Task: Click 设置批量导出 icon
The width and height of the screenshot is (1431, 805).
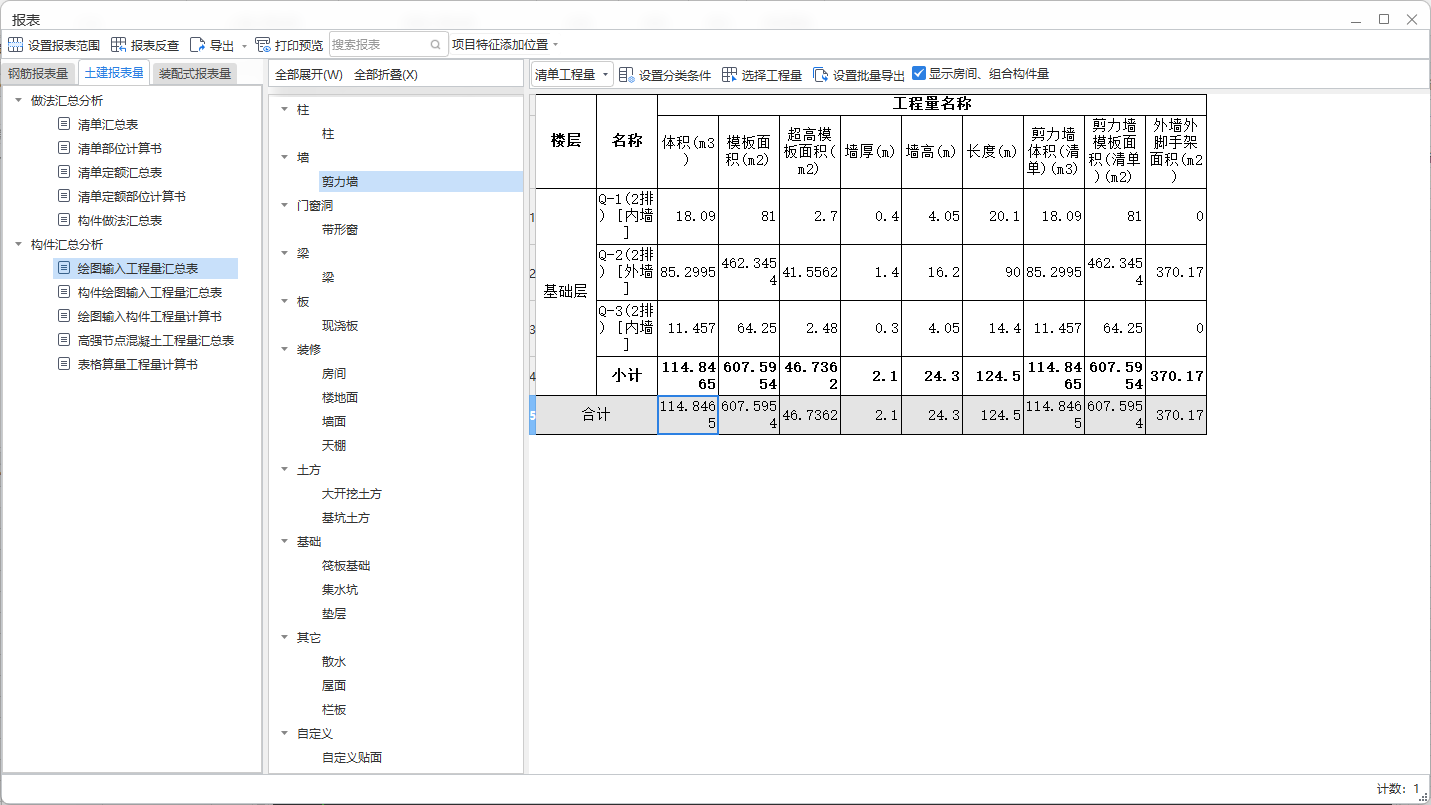Action: pos(820,75)
